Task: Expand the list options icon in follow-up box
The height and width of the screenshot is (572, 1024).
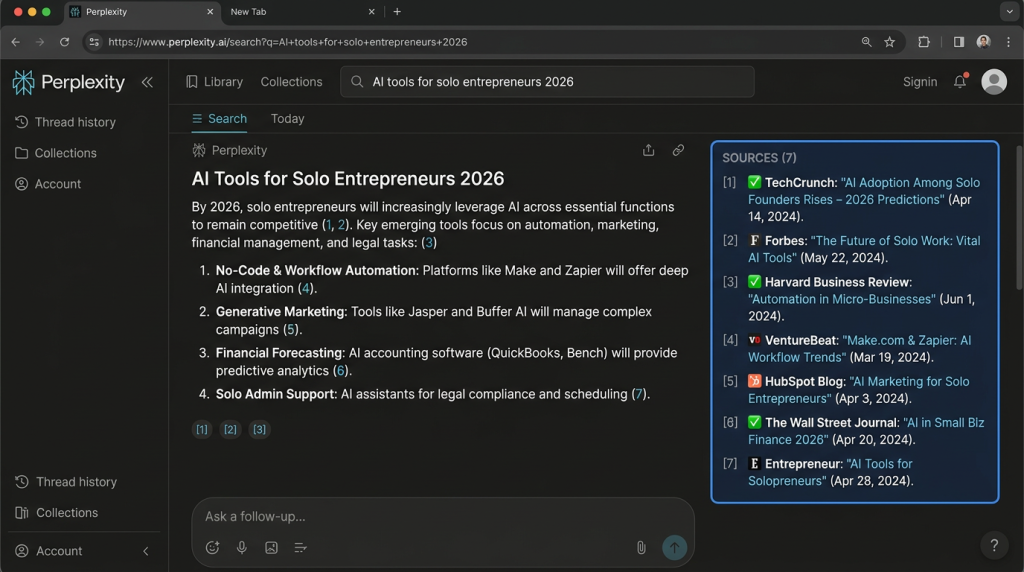Action: tap(300, 547)
